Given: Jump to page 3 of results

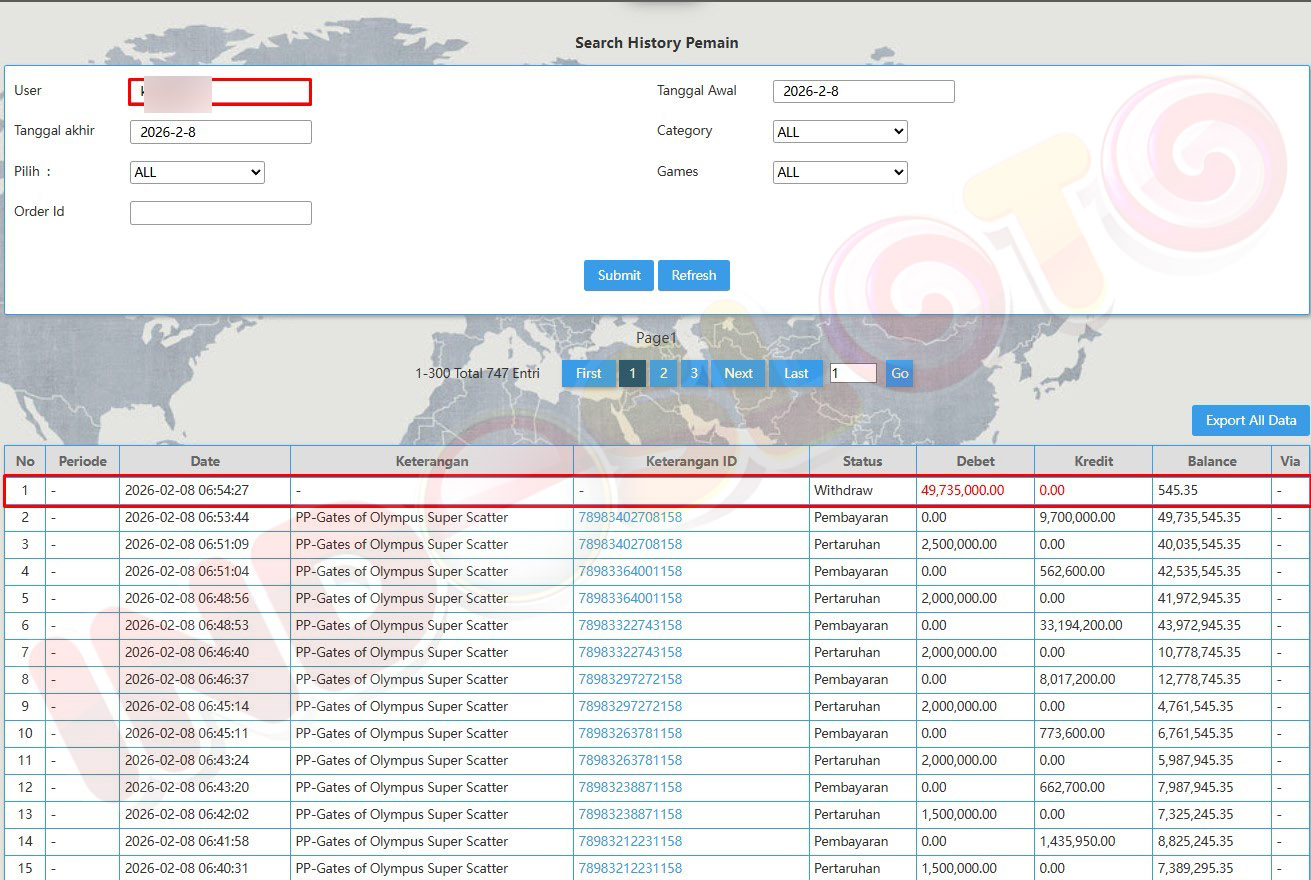Looking at the screenshot, I should (x=694, y=374).
